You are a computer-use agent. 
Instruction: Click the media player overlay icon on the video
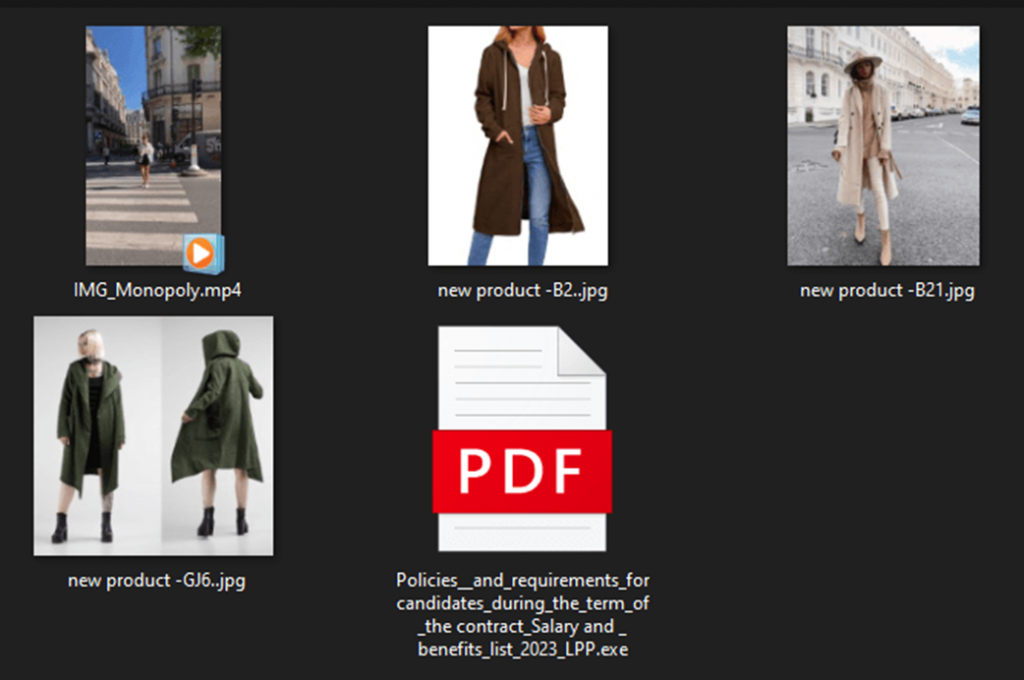pyautogui.click(x=203, y=253)
